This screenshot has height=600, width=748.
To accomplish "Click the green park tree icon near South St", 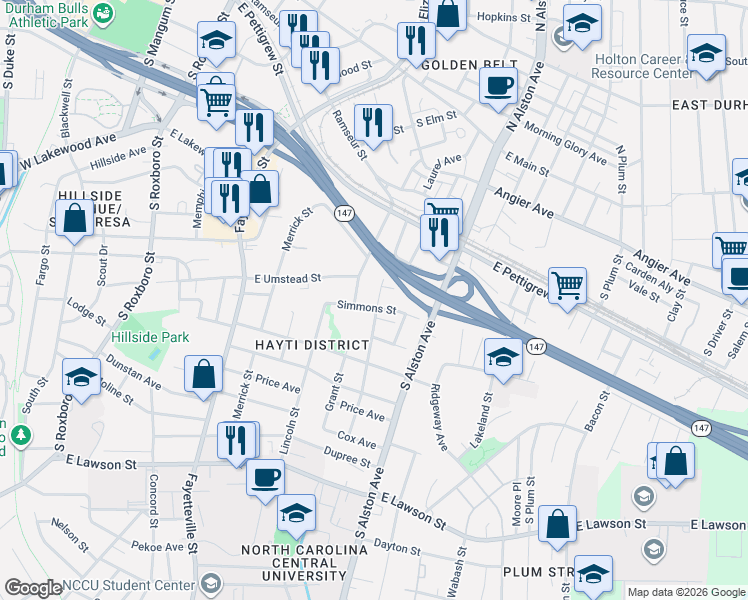I will click(21, 435).
